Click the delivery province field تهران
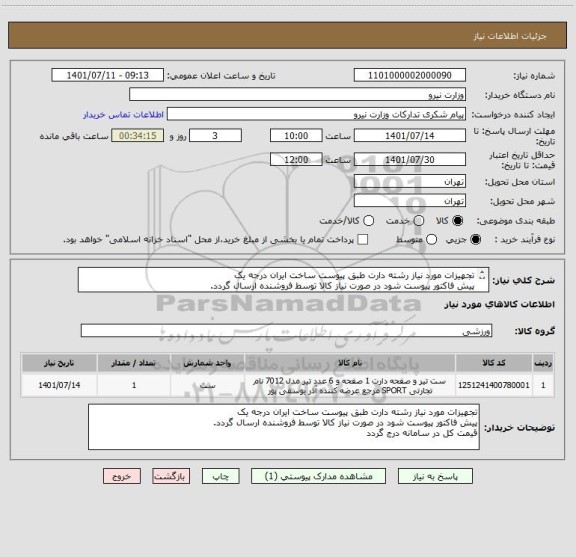This screenshot has width=576, height=557. [x=410, y=182]
